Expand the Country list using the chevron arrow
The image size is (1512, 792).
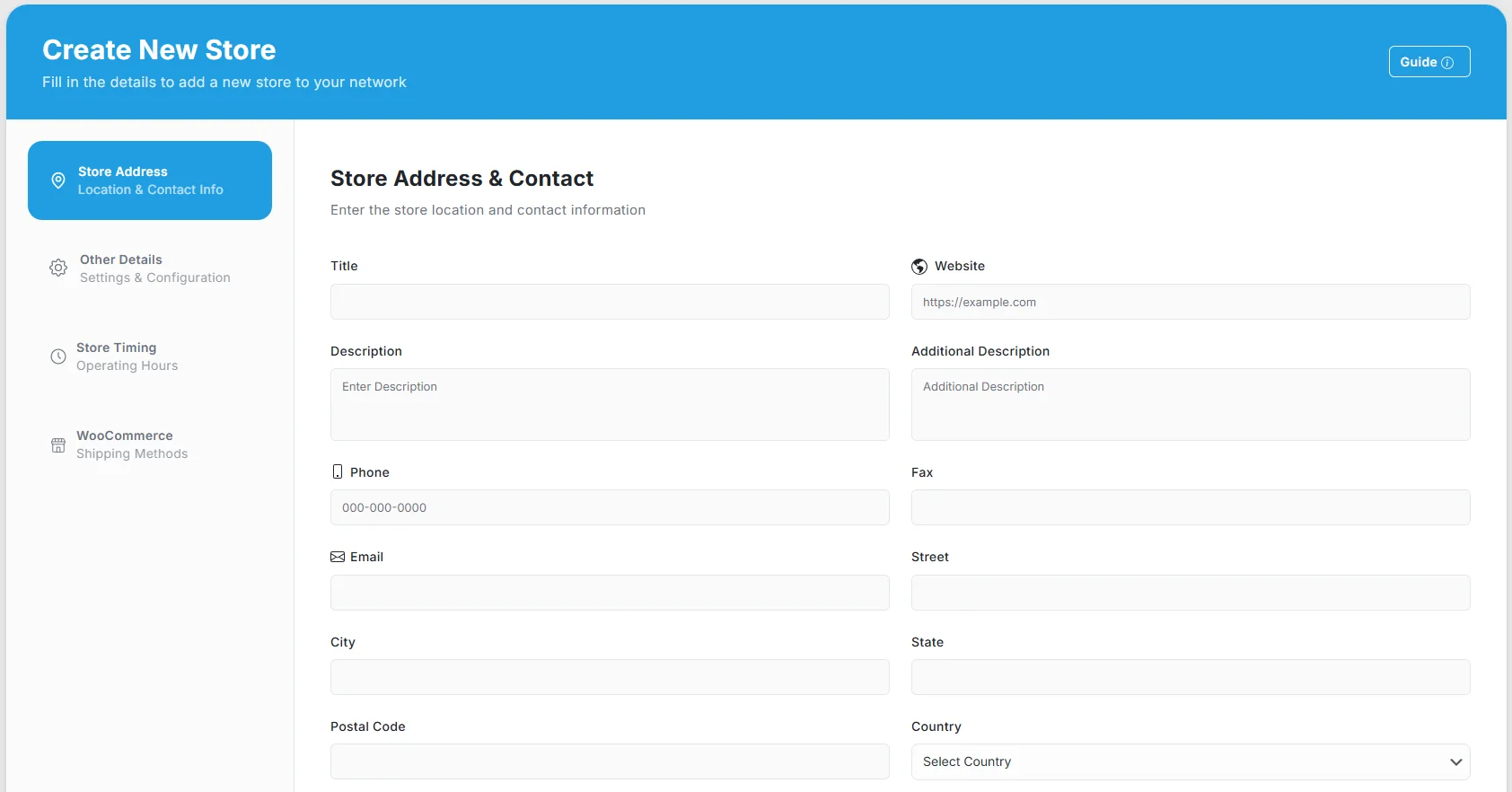tap(1455, 761)
